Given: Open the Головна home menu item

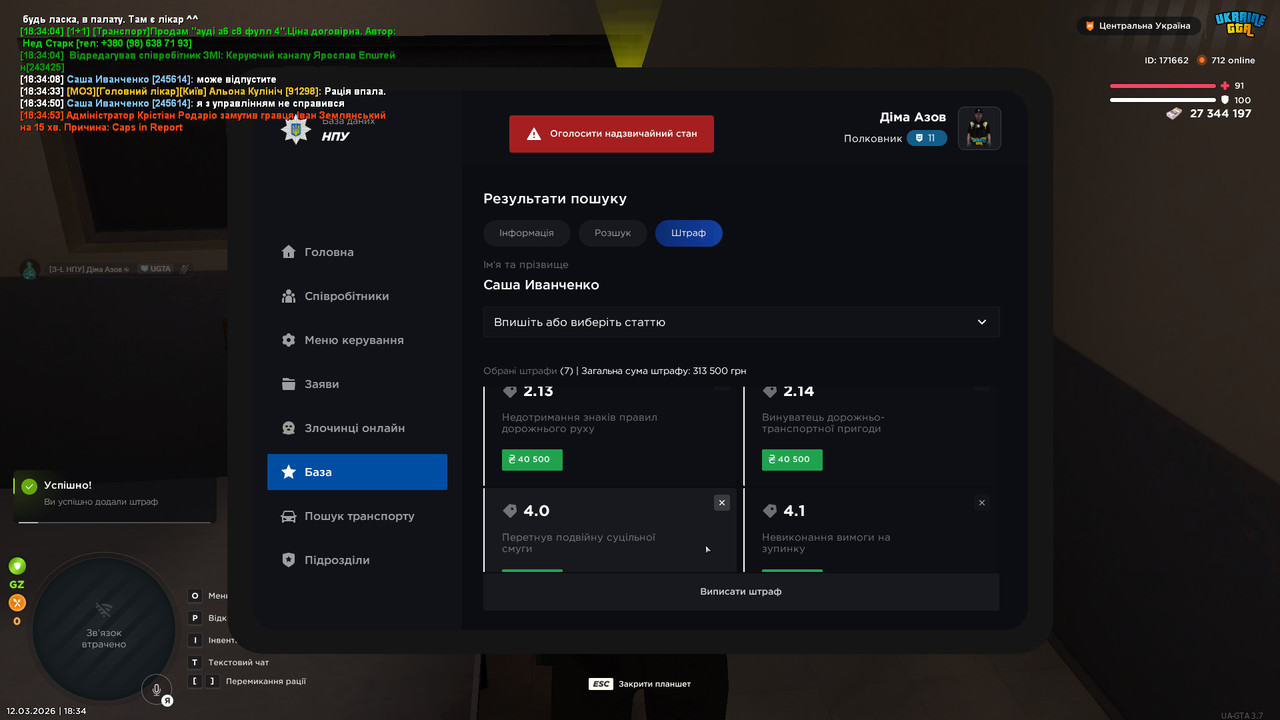Looking at the screenshot, I should [357, 252].
